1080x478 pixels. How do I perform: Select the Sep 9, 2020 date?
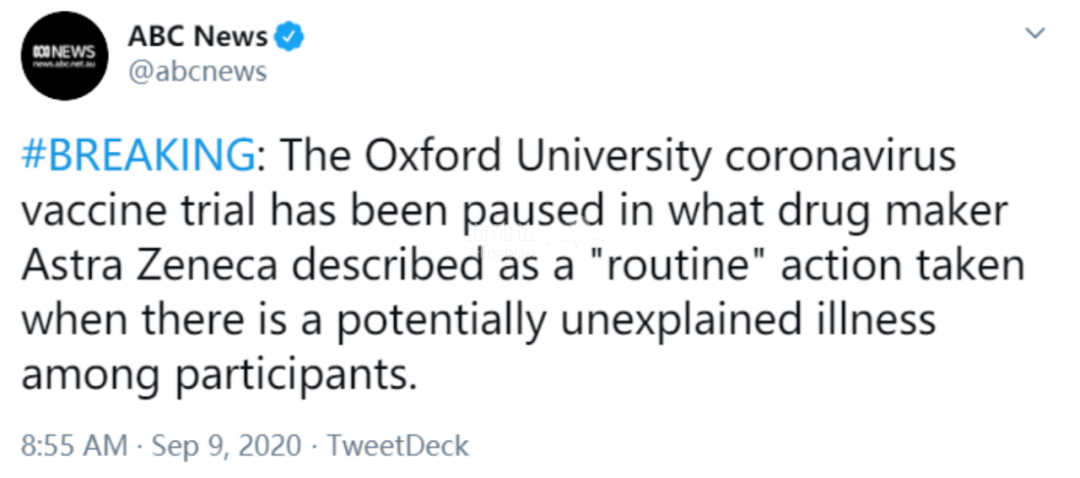pyautogui.click(x=227, y=446)
